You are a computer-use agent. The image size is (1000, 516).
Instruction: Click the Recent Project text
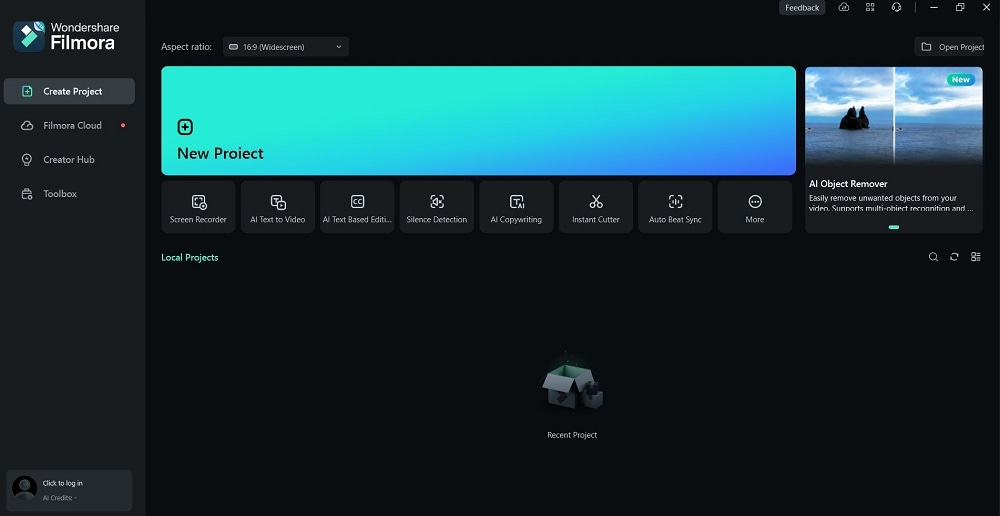[x=572, y=435]
